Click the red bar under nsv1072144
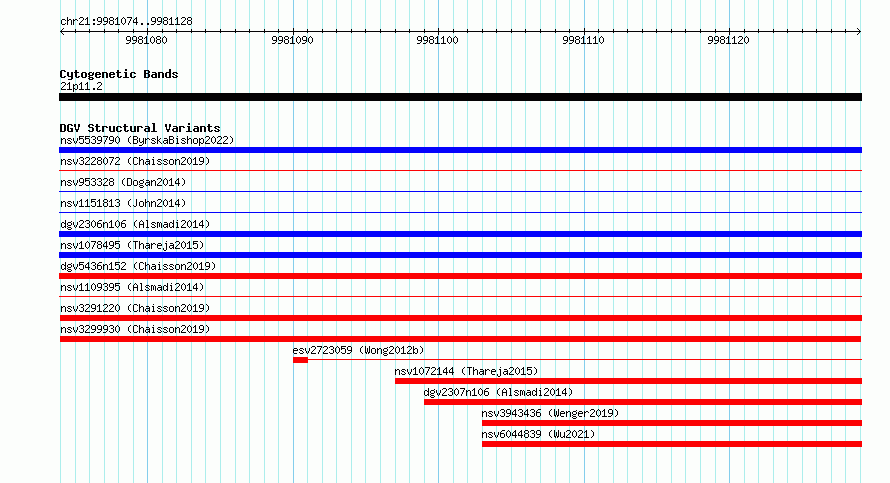Screen dimensions: 890x483 pyautogui.click(x=628, y=381)
